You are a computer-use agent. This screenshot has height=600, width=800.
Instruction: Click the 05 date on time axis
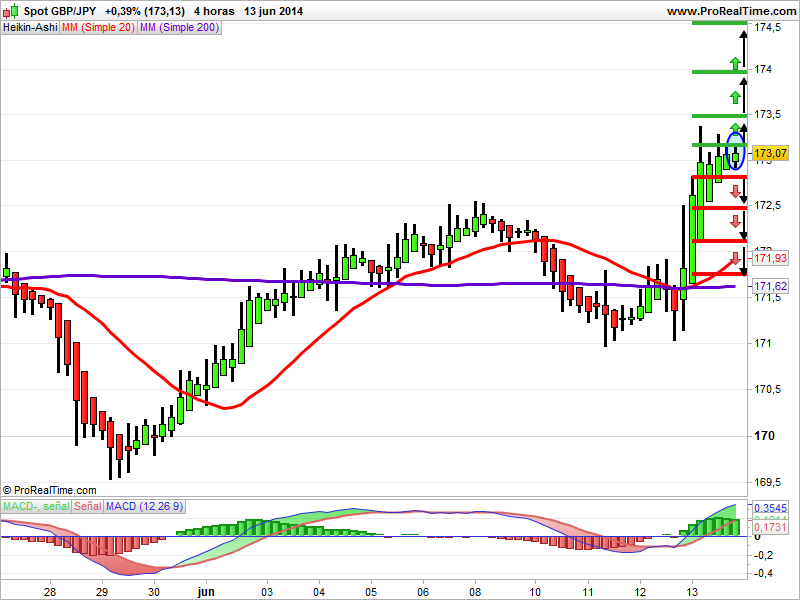(x=371, y=592)
